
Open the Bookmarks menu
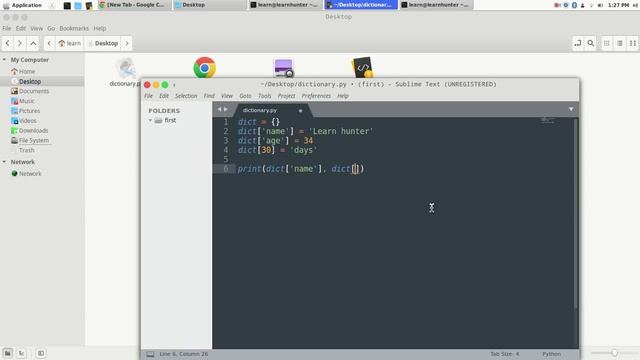74,28
